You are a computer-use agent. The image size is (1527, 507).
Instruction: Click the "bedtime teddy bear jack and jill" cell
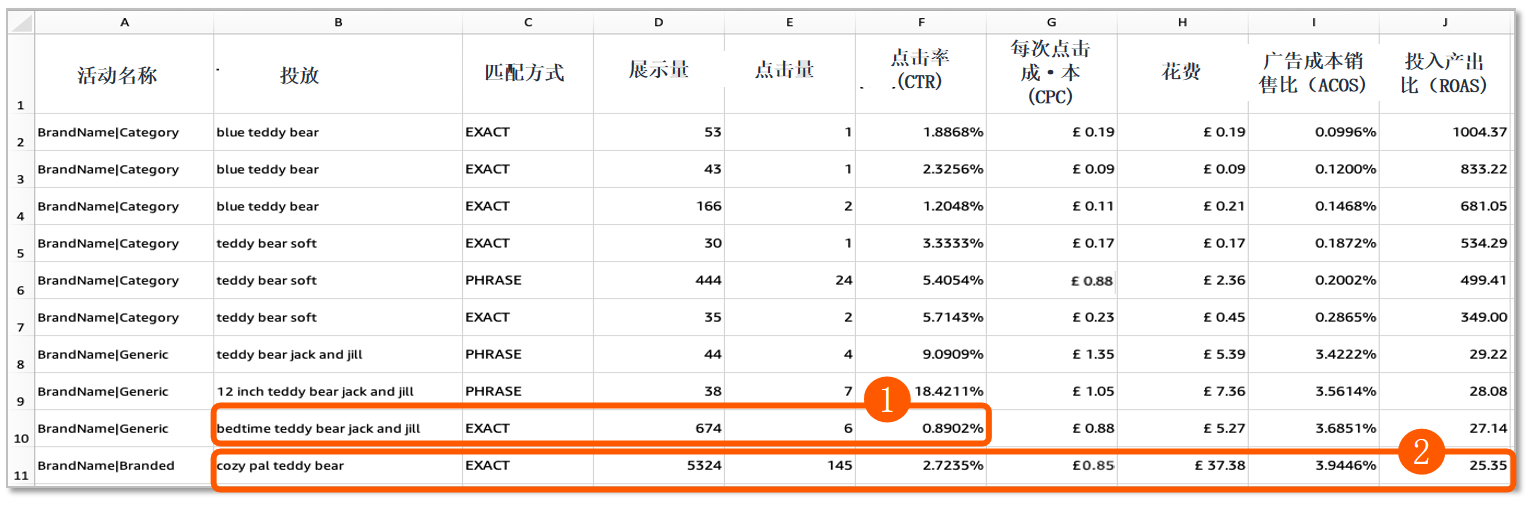(319, 428)
